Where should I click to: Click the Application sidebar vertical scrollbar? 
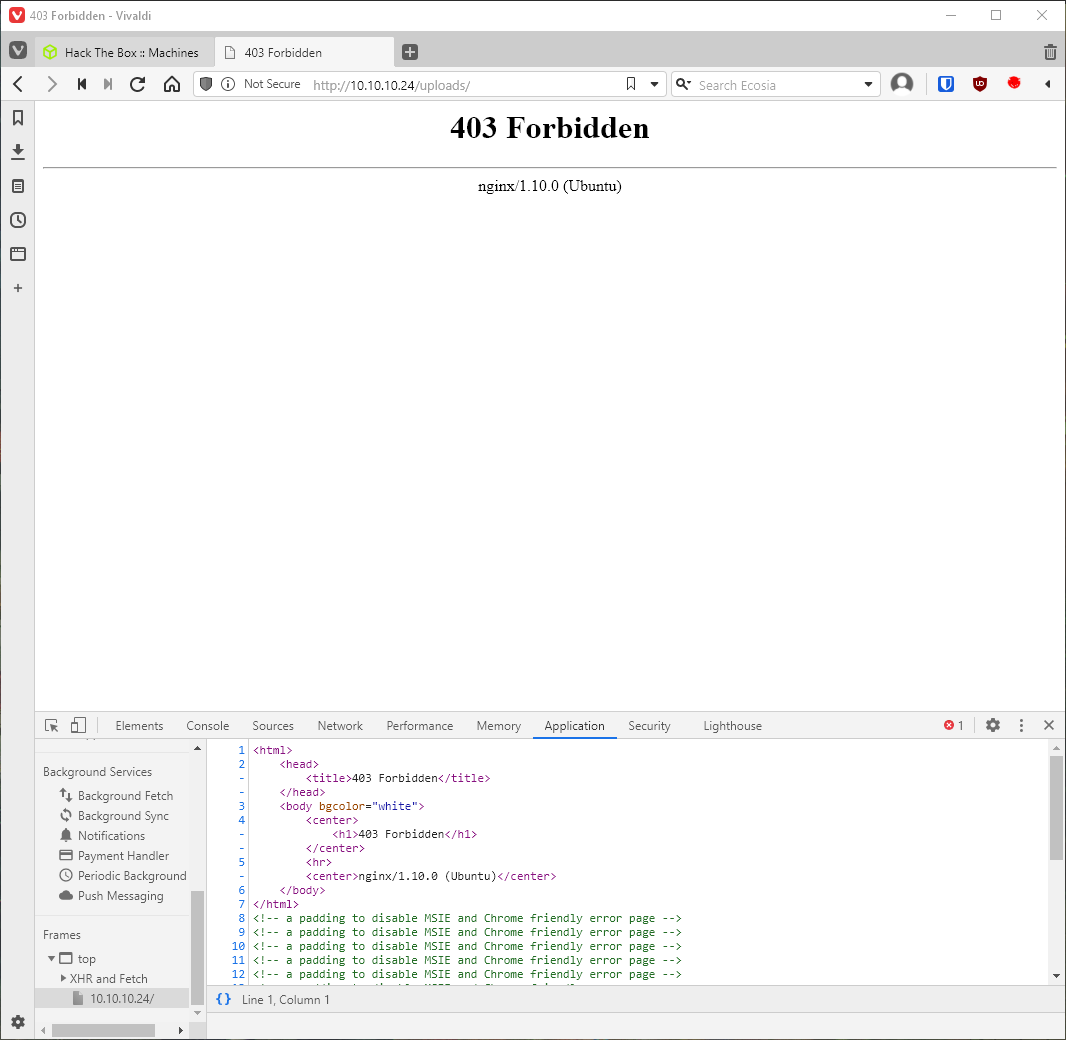point(197,948)
